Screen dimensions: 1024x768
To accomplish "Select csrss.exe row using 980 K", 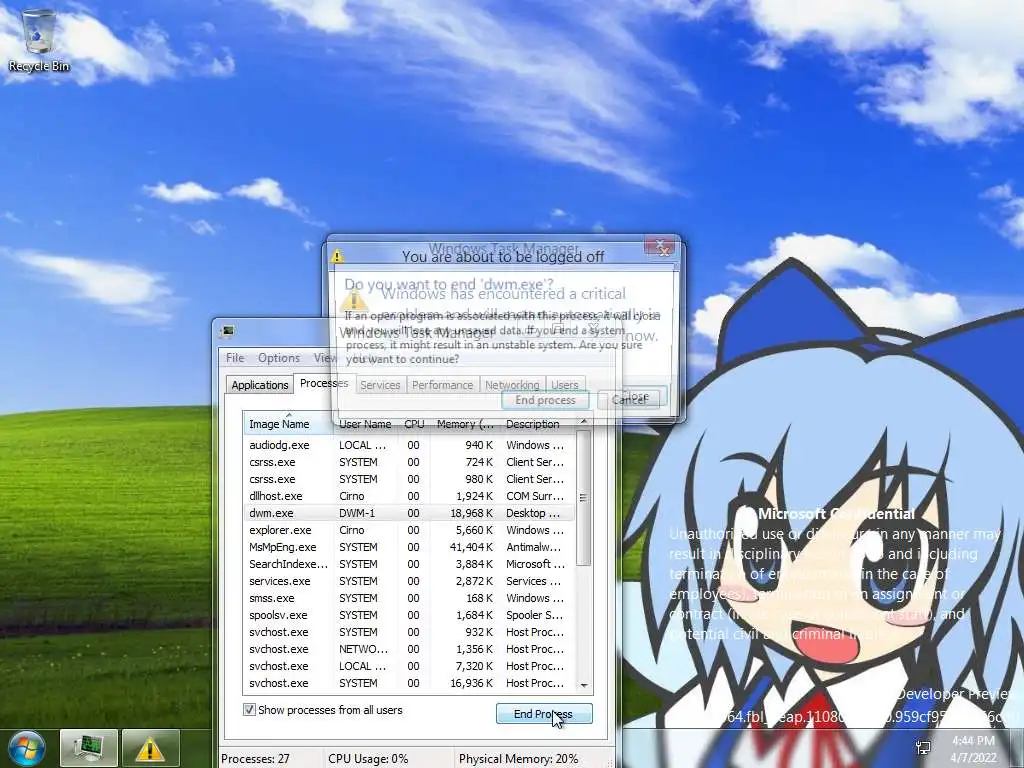I will (x=409, y=479).
